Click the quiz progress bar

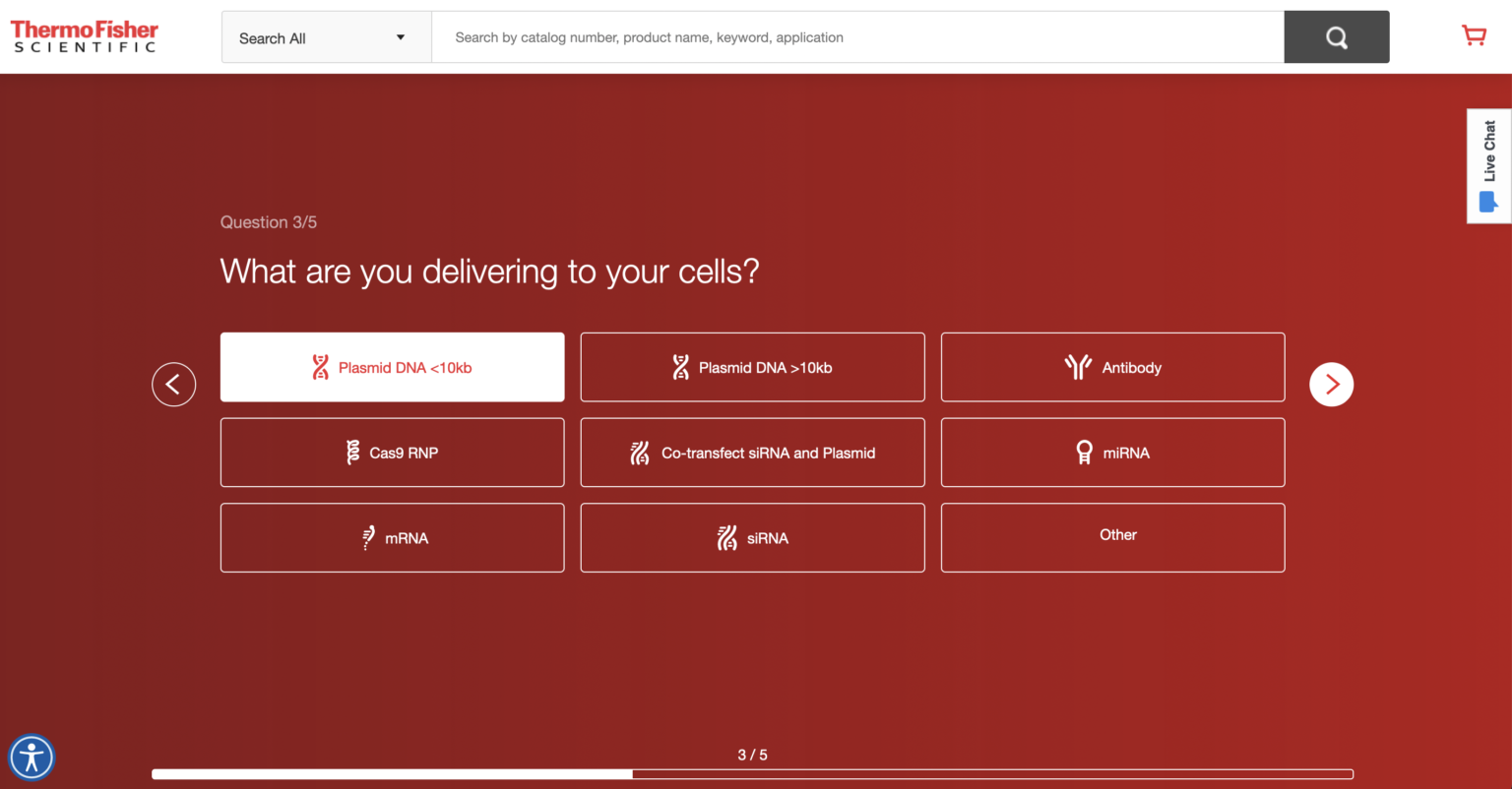(752, 774)
